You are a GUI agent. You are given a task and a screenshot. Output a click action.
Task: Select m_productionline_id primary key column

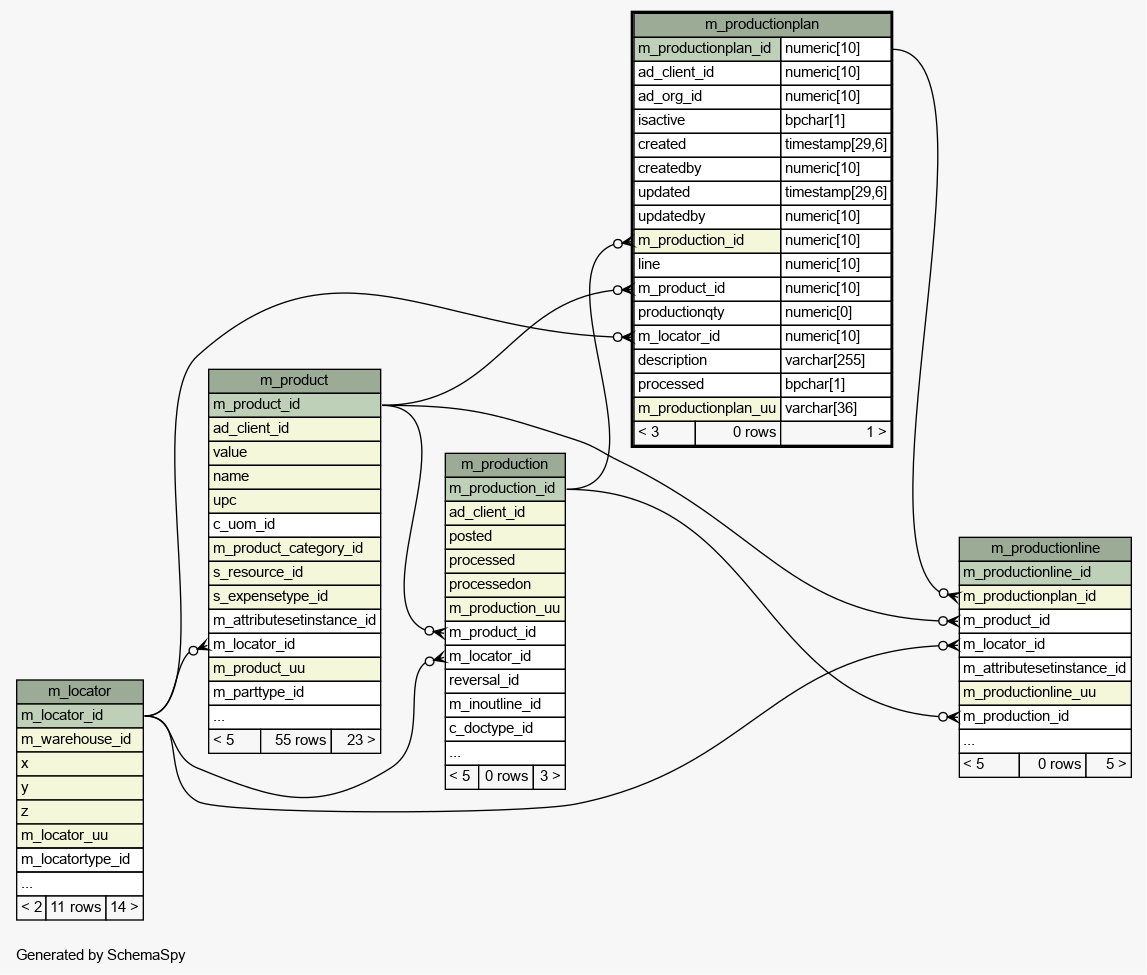tap(1045, 573)
